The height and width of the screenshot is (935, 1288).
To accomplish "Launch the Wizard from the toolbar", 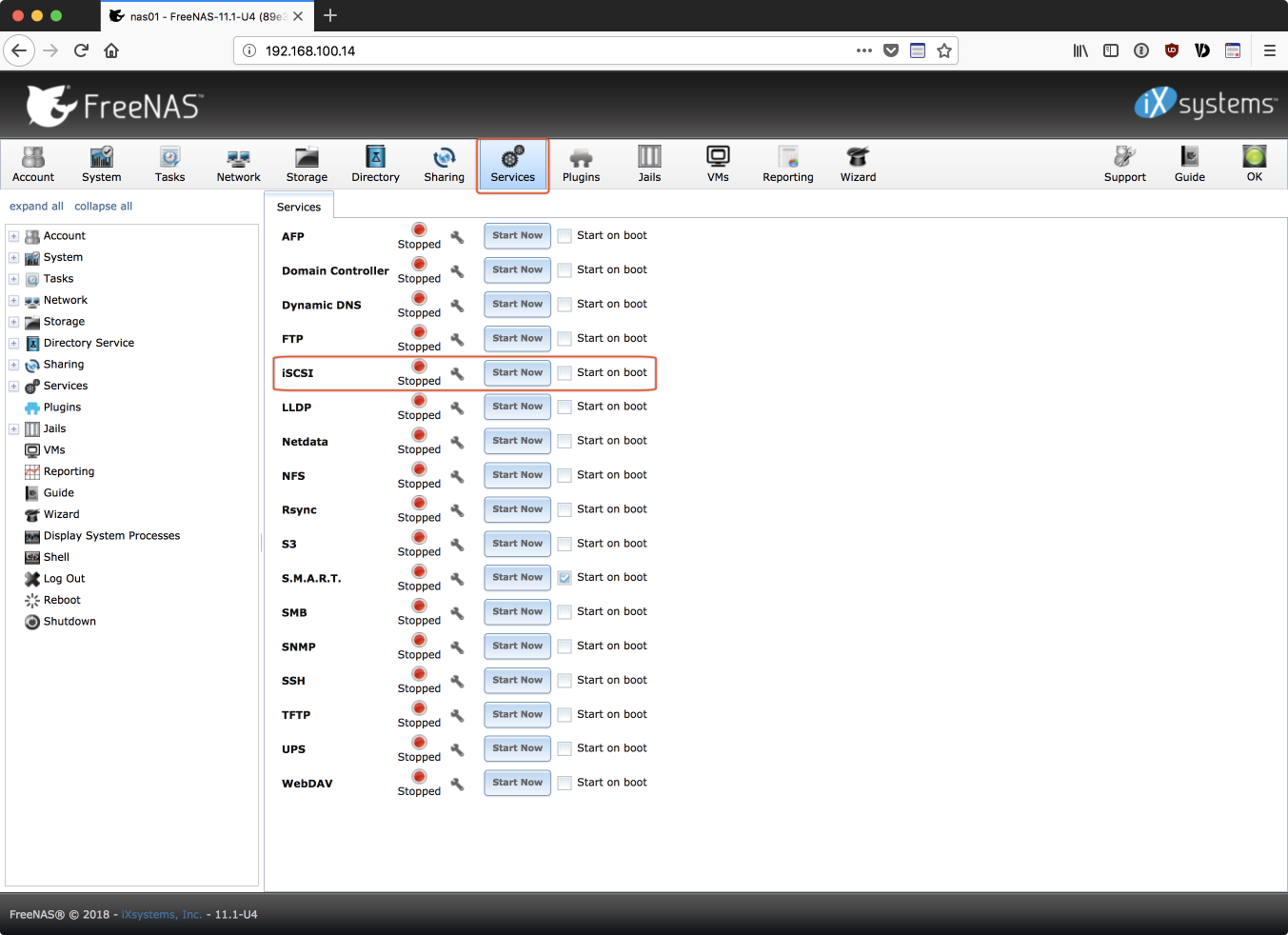I will (x=858, y=164).
